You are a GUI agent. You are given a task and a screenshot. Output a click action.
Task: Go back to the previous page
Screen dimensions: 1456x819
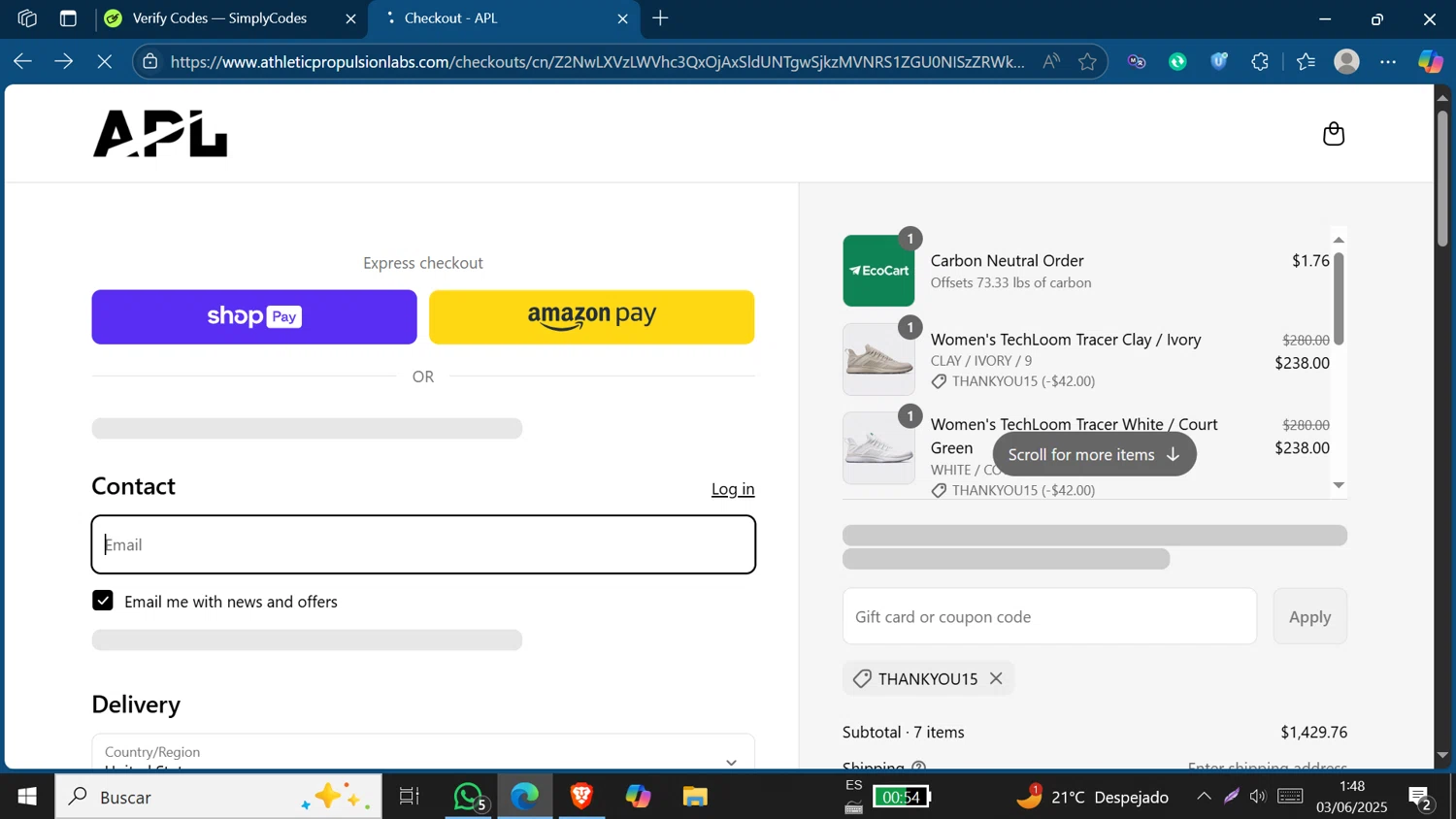pos(22,62)
